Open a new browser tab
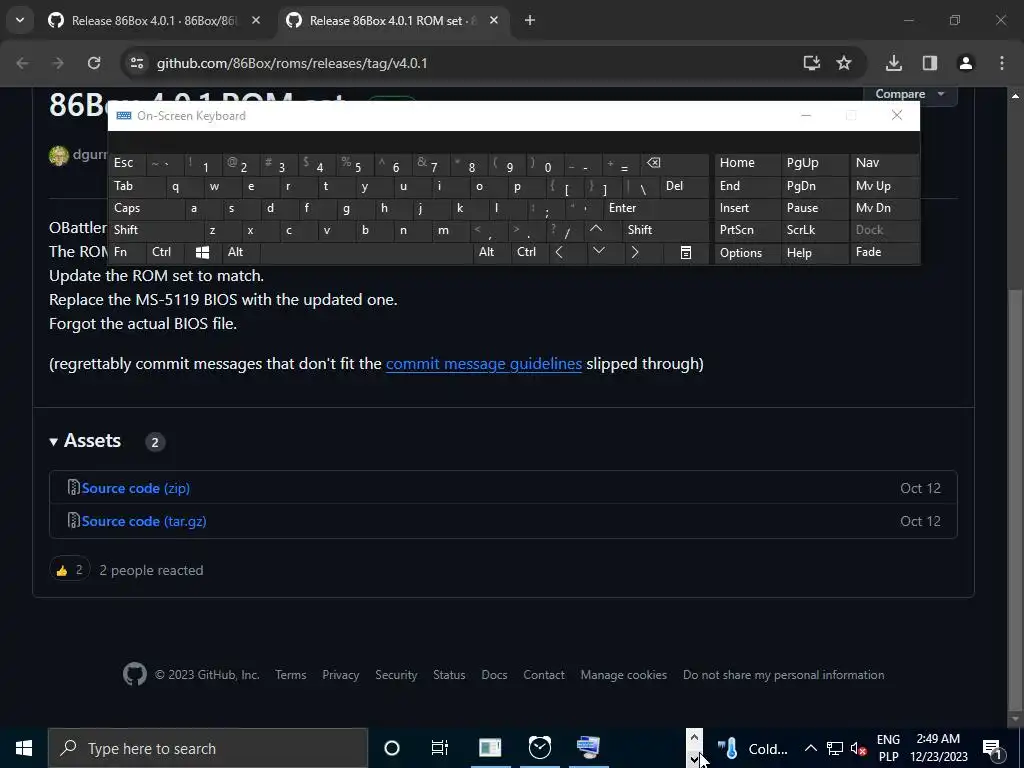 [530, 20]
